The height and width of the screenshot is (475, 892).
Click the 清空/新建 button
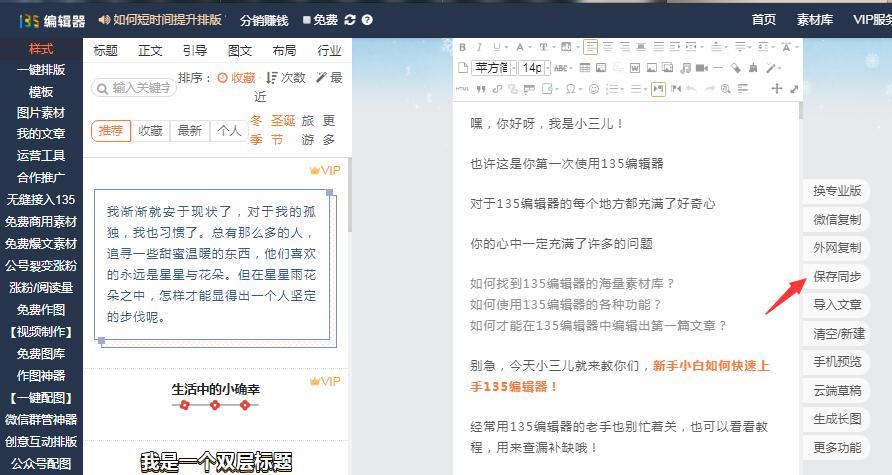pyautogui.click(x=838, y=333)
